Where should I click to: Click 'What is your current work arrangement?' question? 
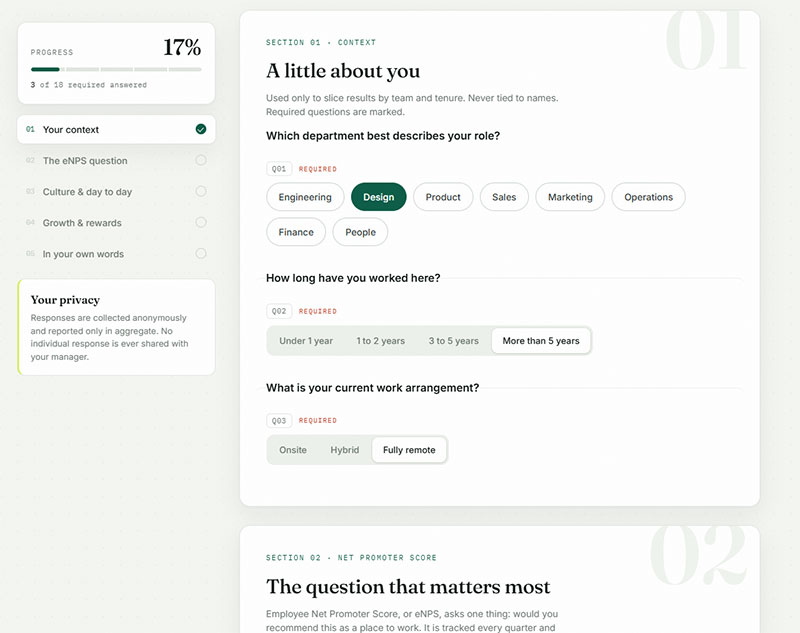click(x=372, y=388)
